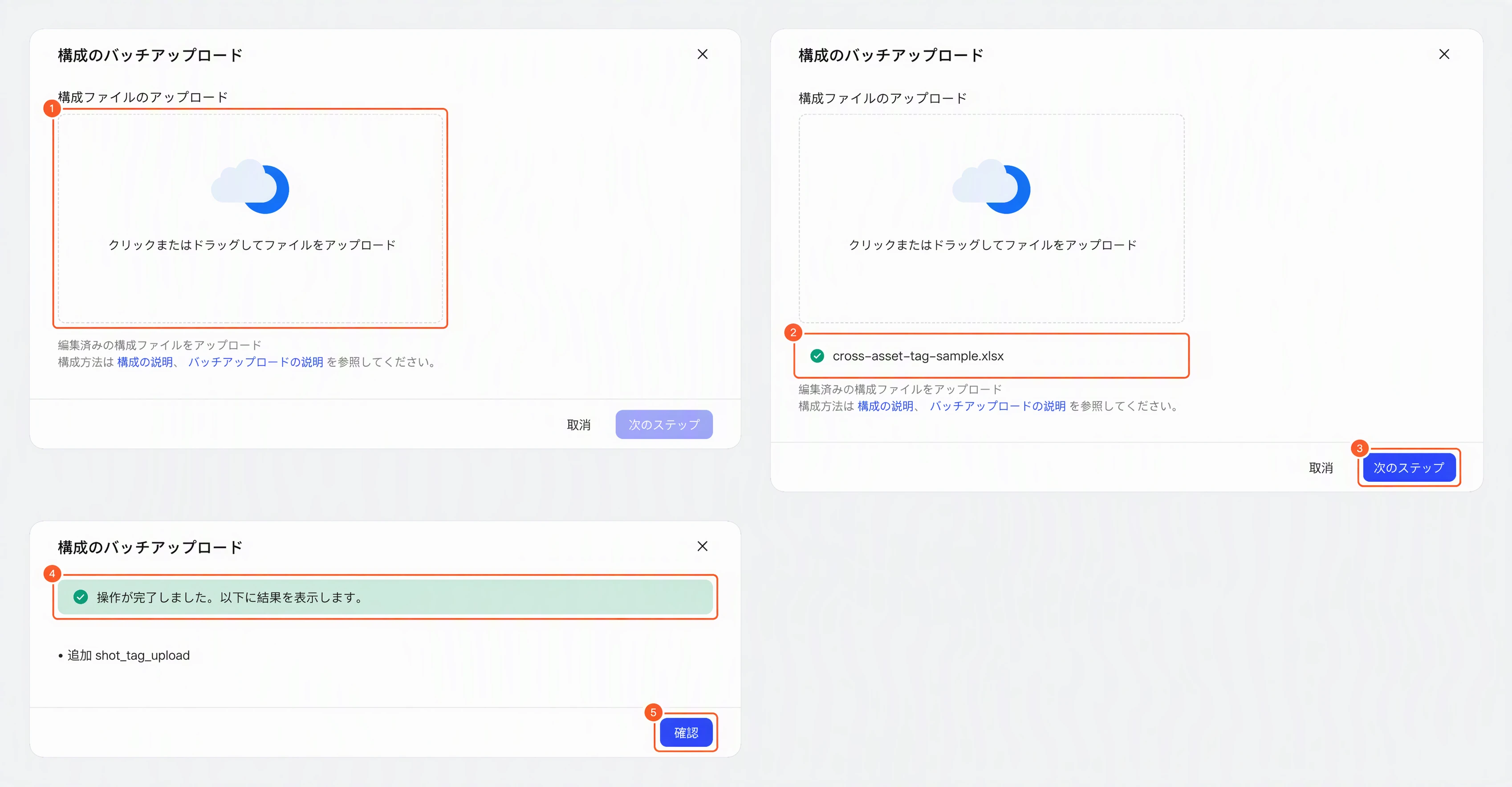Click 取消 in the right dialog
The image size is (1512, 787).
1321,468
